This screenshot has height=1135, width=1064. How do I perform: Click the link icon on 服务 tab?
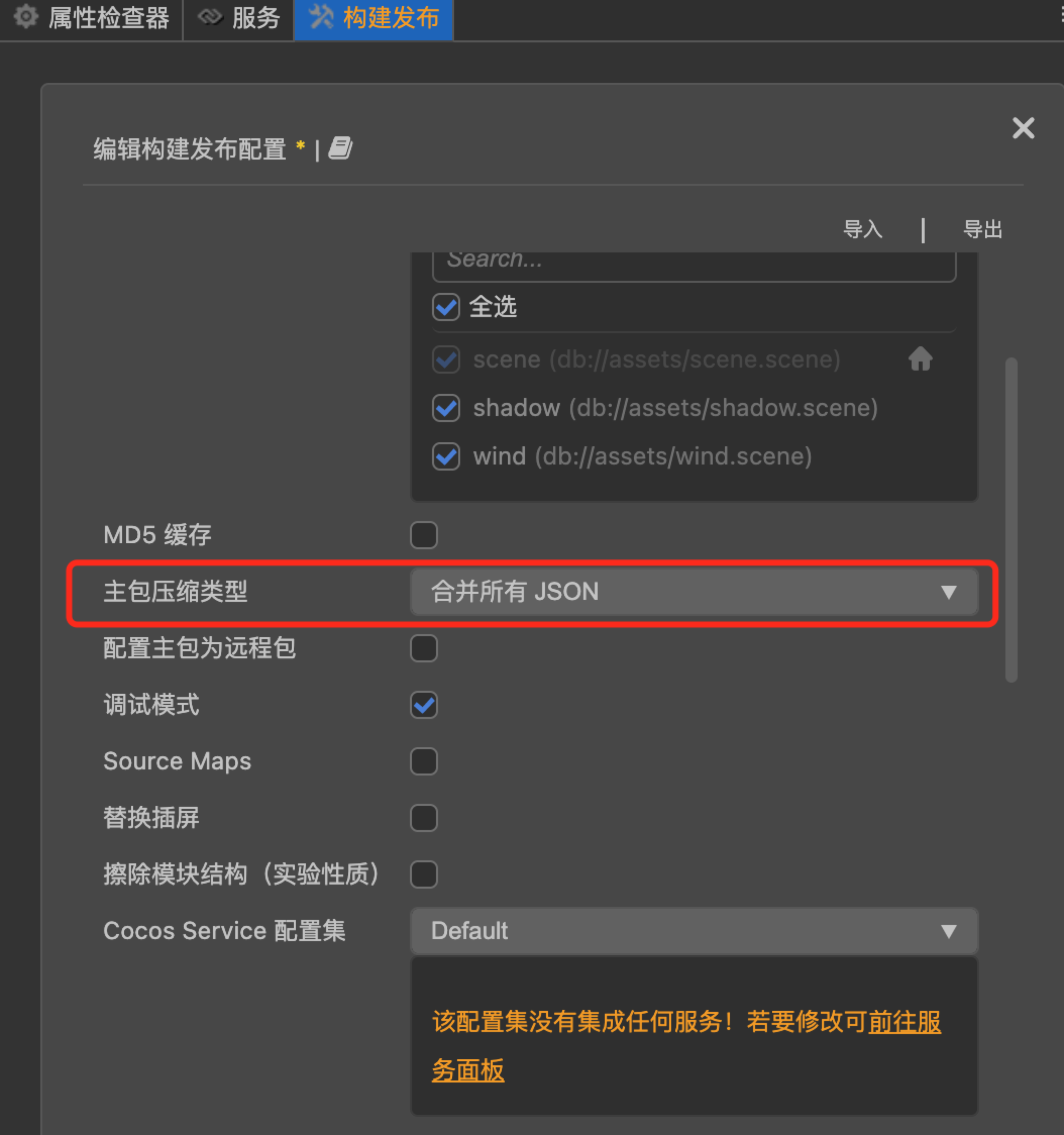pos(209,17)
